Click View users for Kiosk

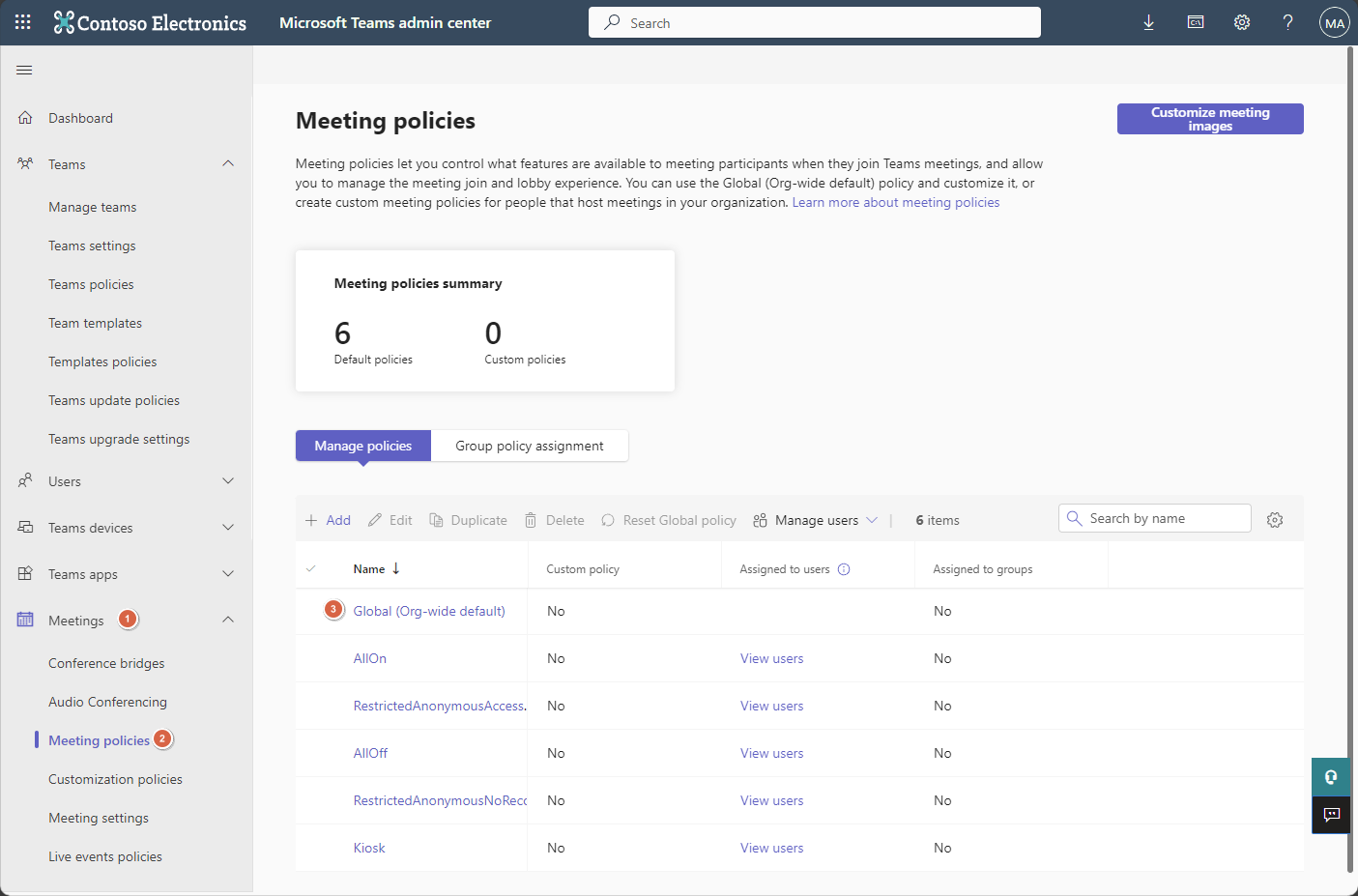[x=771, y=848]
